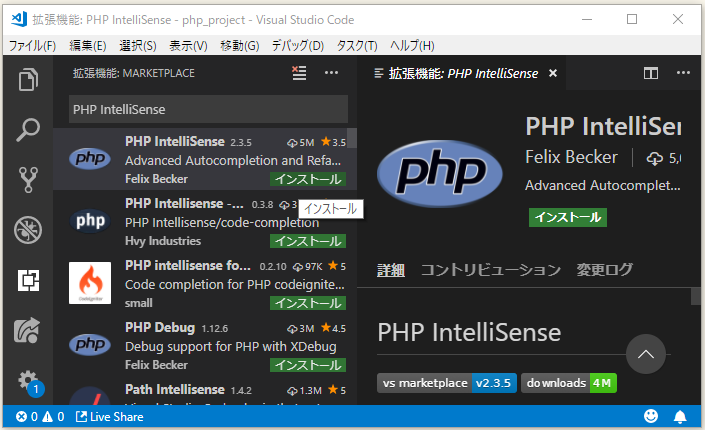Show errors and warnings count in status bar
705x430 pixels.
tap(40, 417)
